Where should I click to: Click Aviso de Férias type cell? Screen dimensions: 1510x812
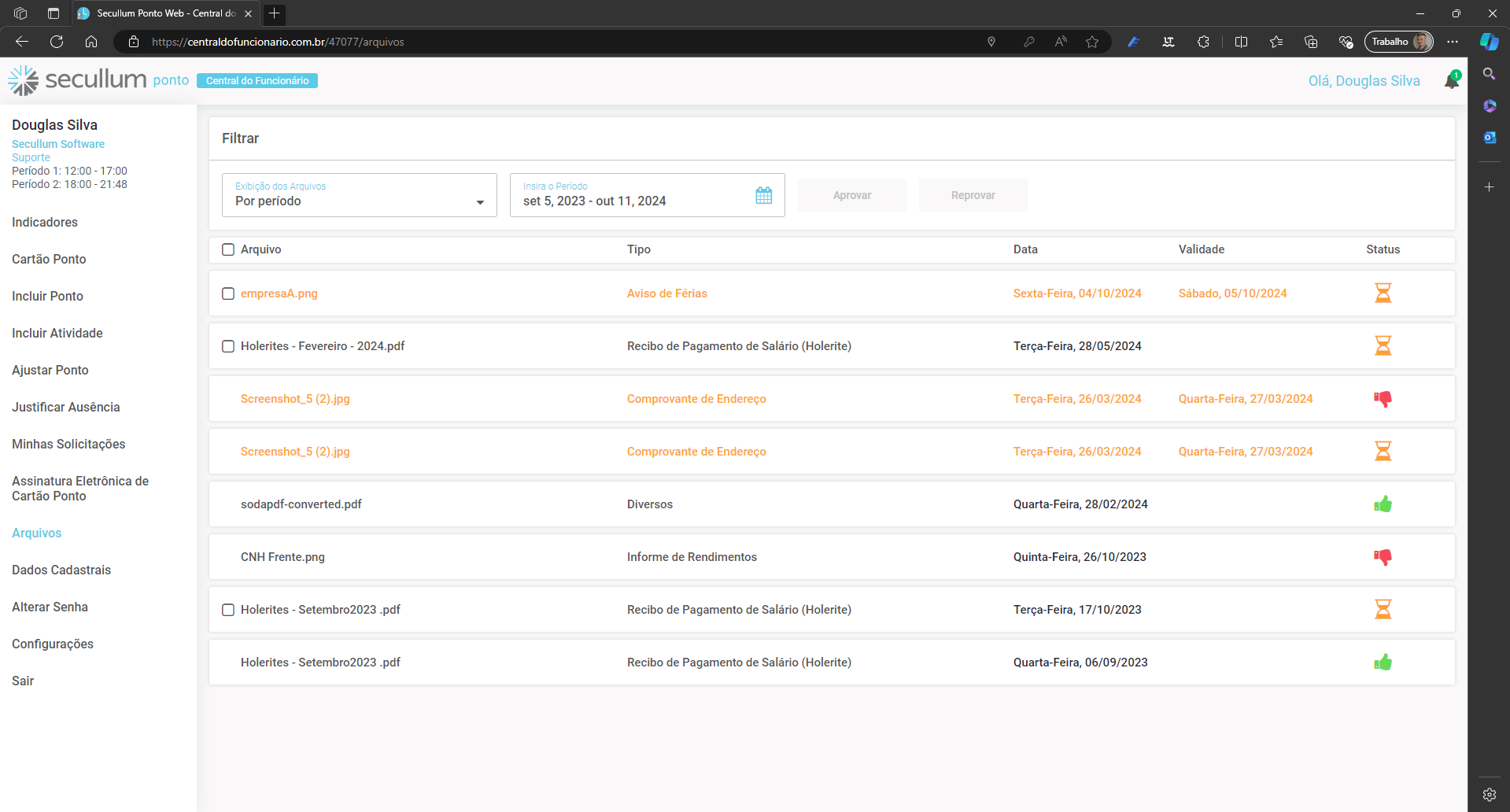point(667,293)
